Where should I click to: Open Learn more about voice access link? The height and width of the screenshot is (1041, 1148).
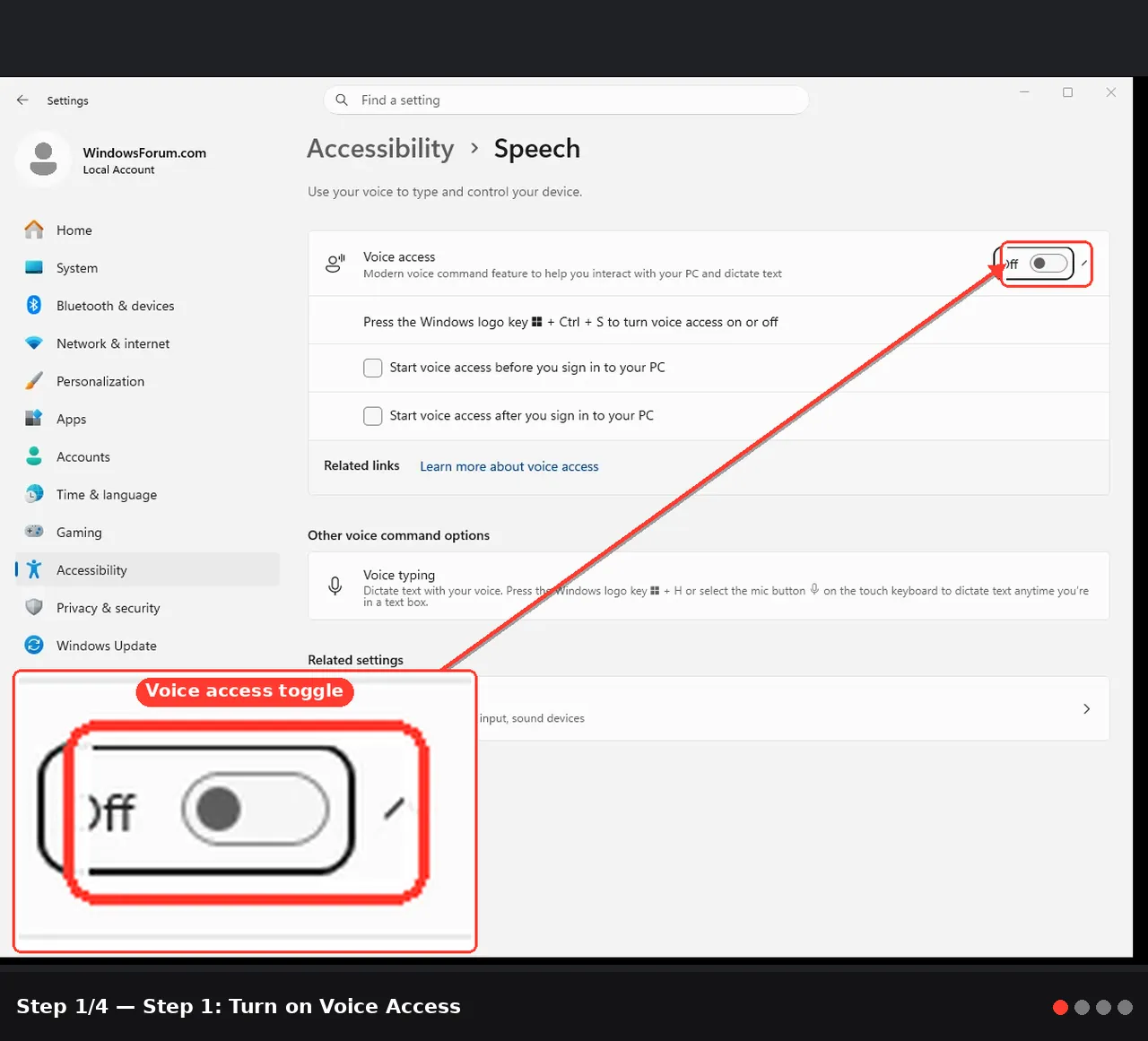[x=509, y=466]
